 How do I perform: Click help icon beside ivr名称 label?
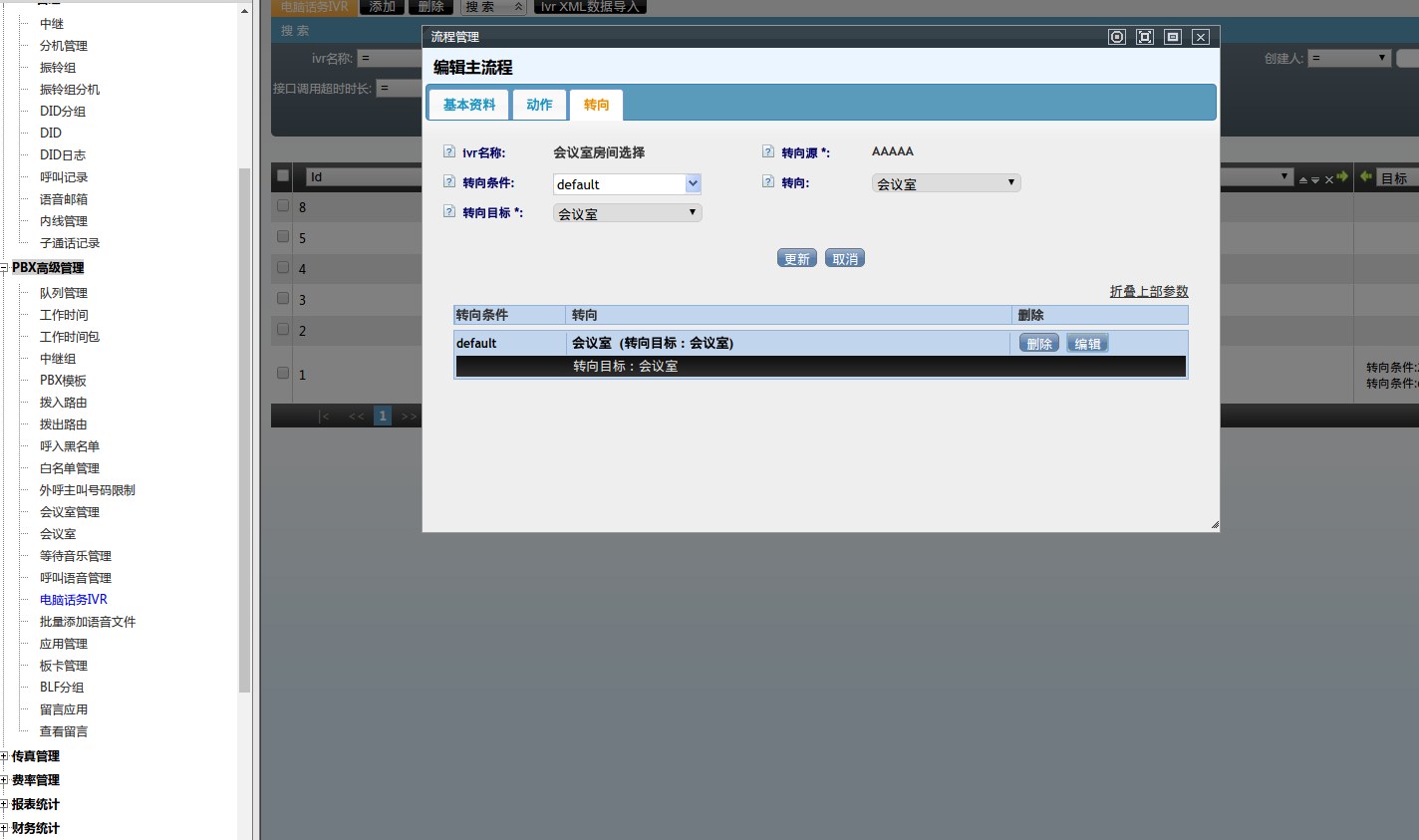pyautogui.click(x=449, y=151)
